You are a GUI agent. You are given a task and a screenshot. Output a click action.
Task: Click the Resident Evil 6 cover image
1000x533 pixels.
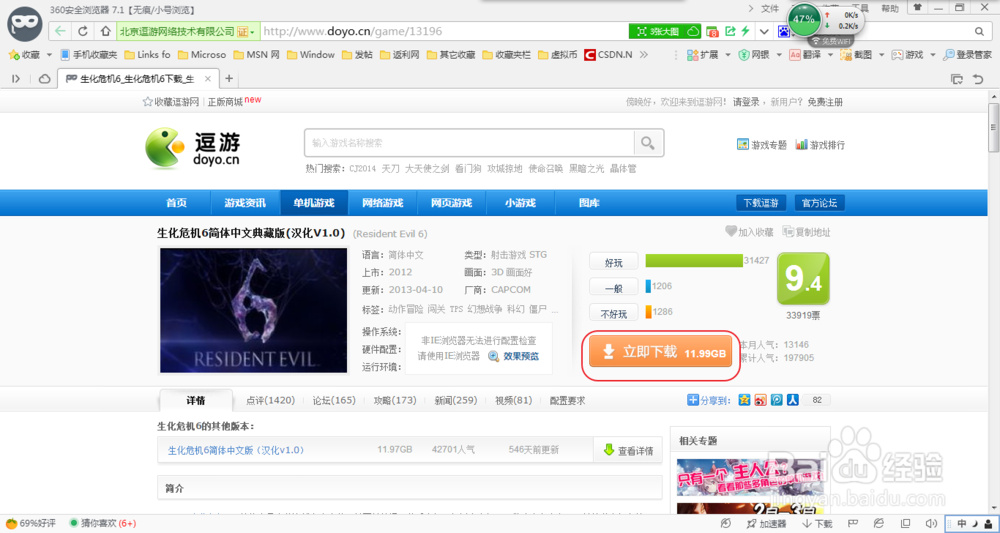click(254, 310)
